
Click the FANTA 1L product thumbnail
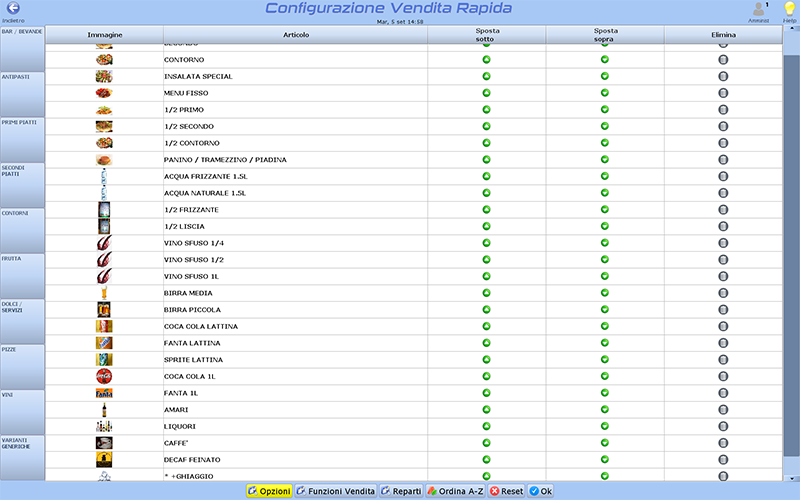click(x=104, y=393)
